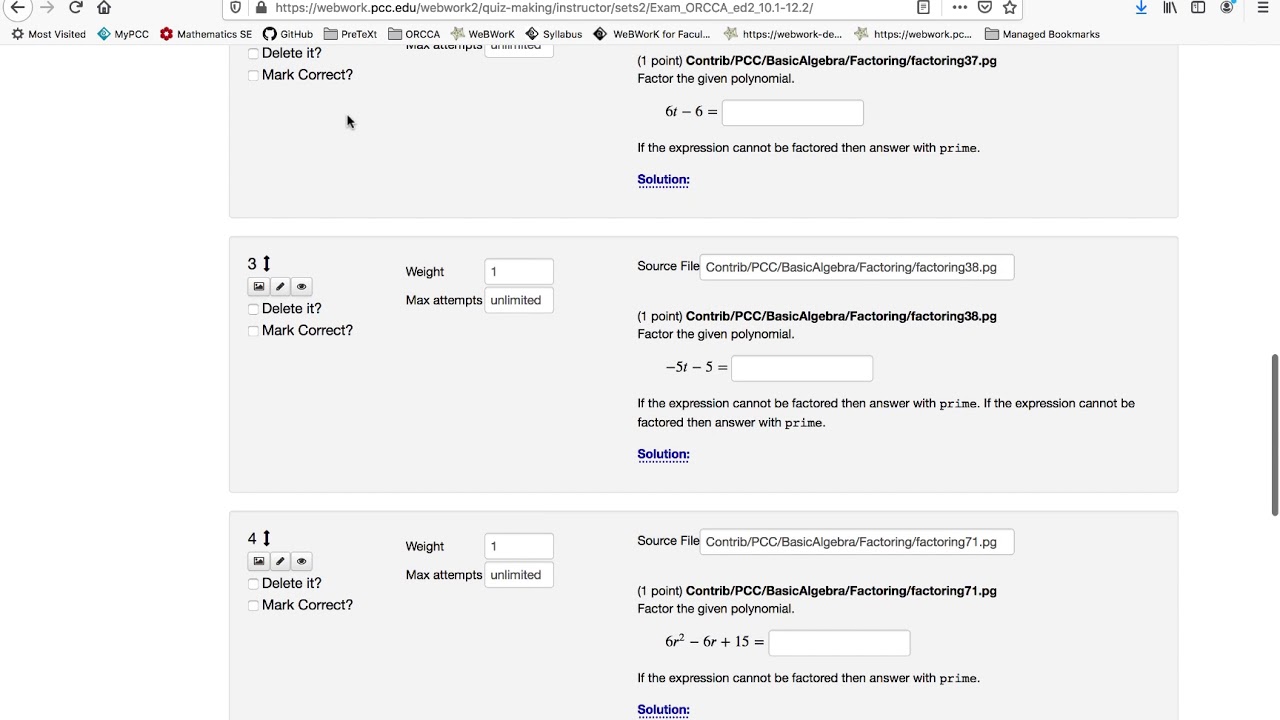Open the MyPCC bookmark
The width and height of the screenshot is (1280, 720).
(123, 34)
